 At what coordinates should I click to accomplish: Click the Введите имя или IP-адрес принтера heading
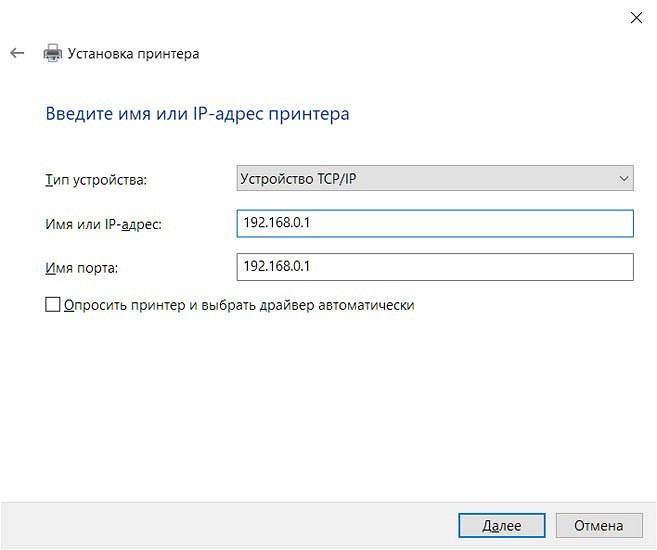point(198,114)
